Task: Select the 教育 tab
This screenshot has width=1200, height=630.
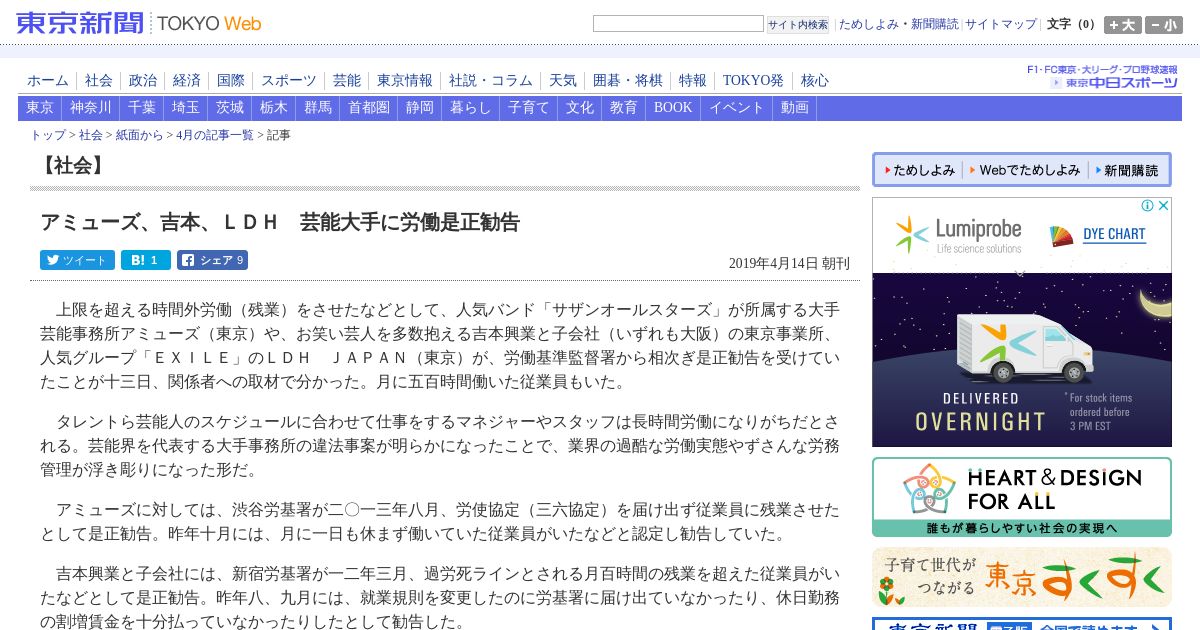Action: pyautogui.click(x=624, y=108)
